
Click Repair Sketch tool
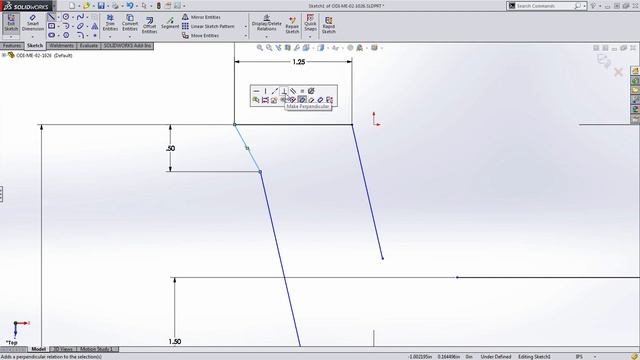292,25
